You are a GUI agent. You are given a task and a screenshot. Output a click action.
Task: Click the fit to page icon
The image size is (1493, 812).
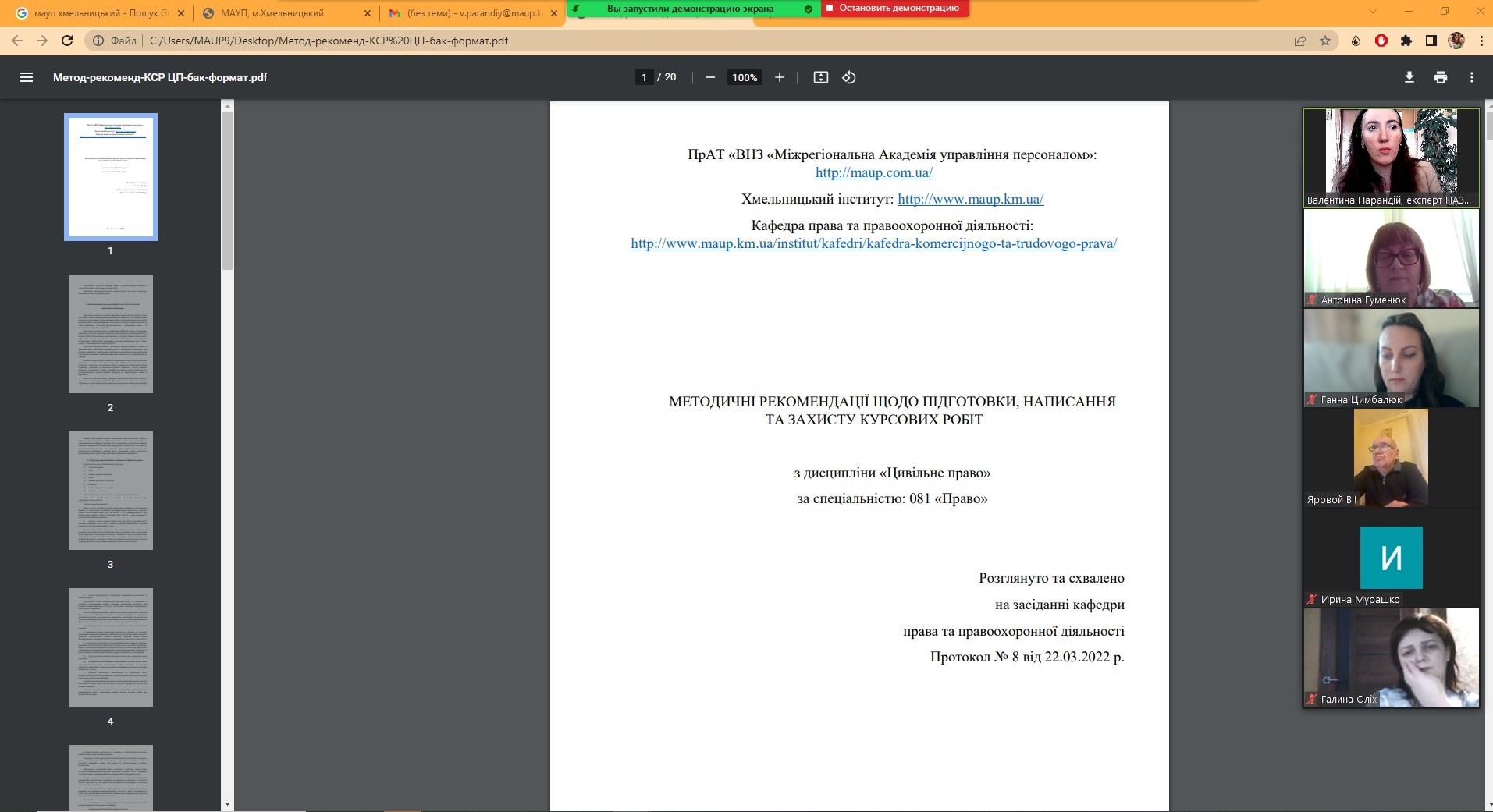[820, 77]
